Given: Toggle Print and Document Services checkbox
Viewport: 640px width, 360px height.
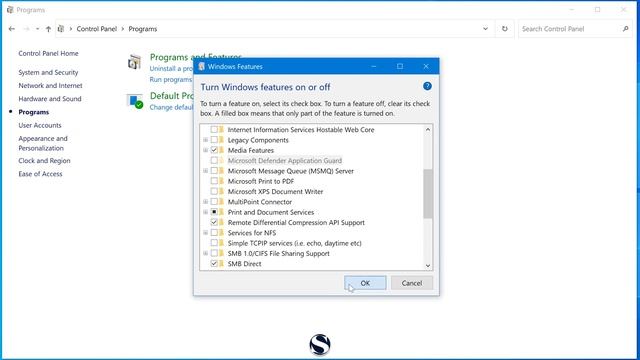Looking at the screenshot, I should tap(214, 212).
